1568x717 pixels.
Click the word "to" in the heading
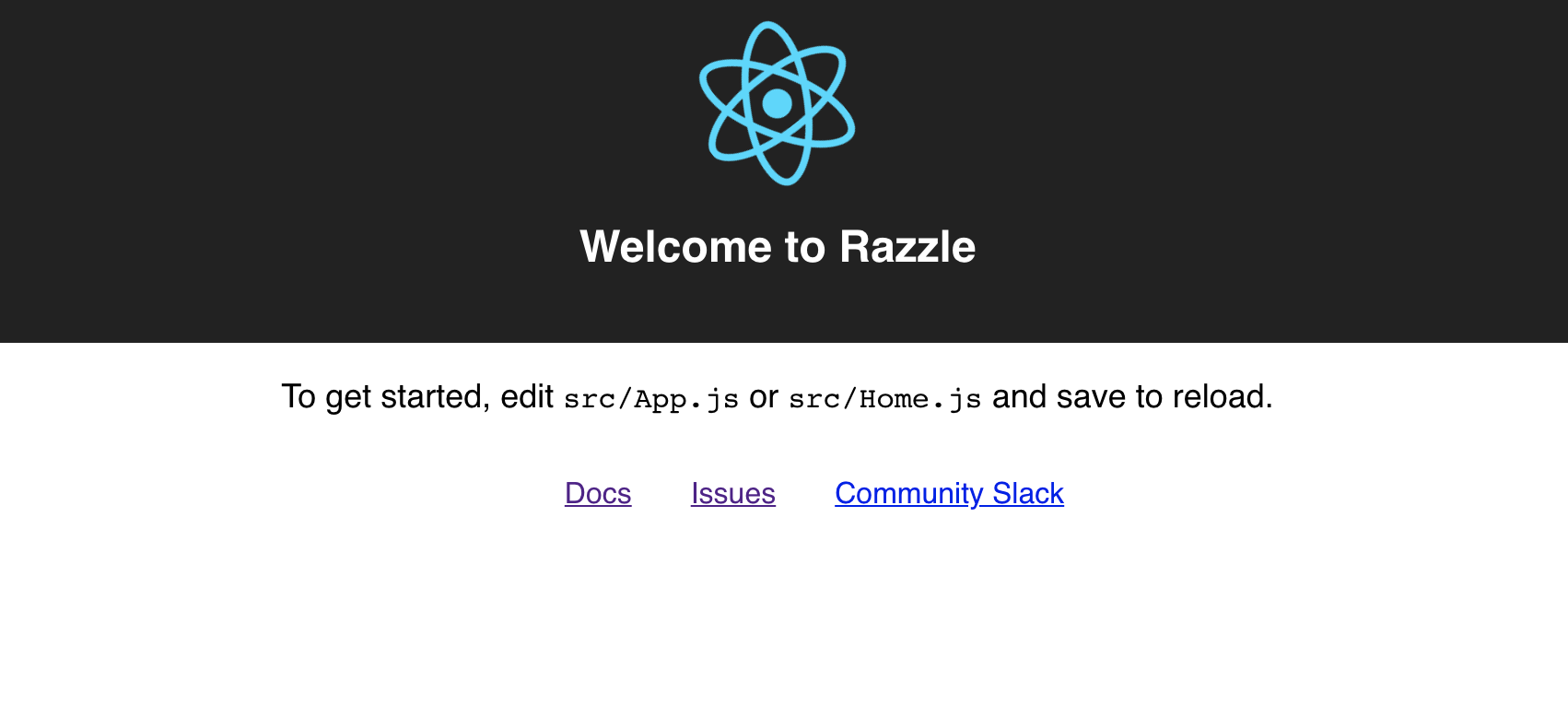[805, 247]
